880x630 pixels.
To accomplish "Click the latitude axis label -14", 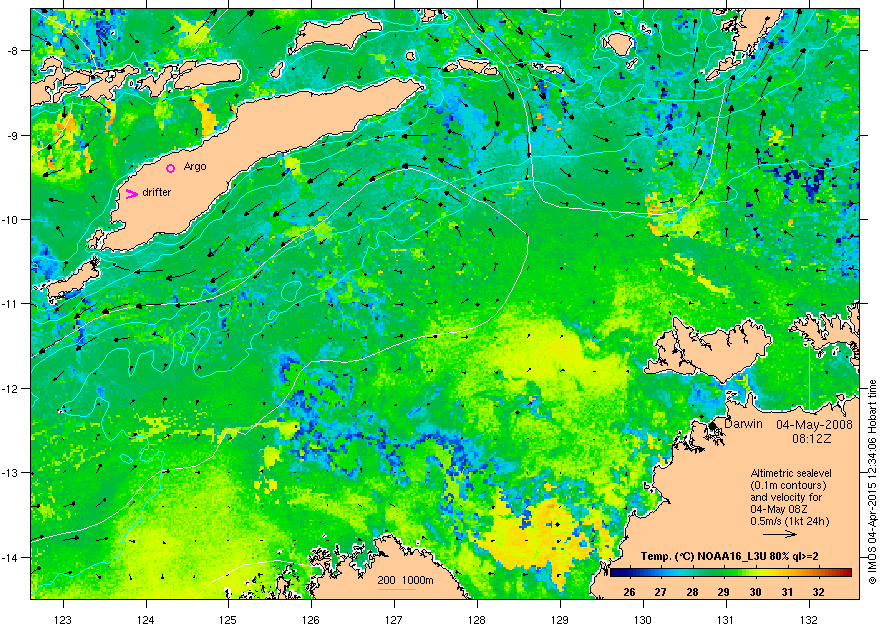I will point(11,557).
